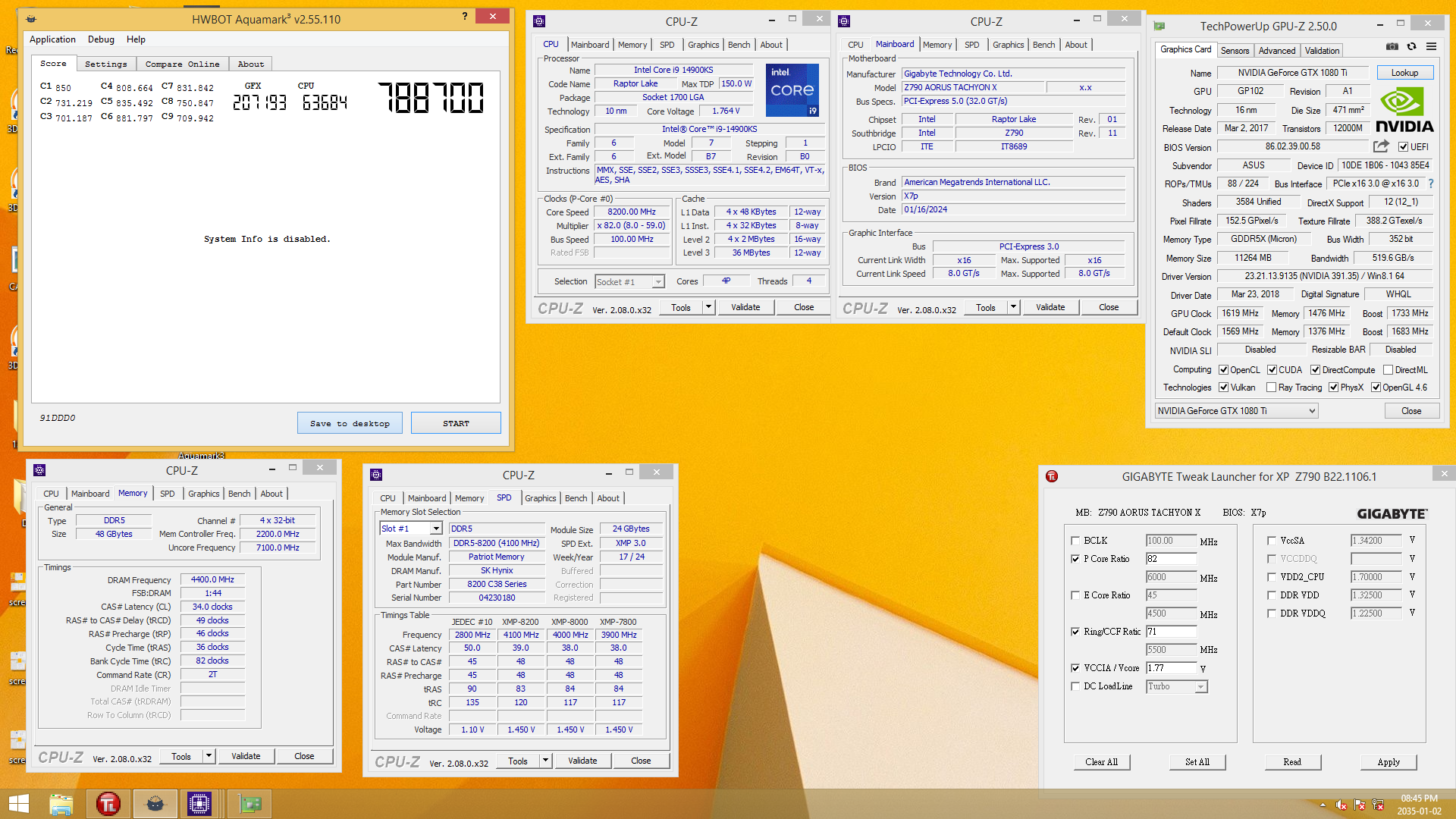Click the GPU-Z refresh icon

(1412, 46)
